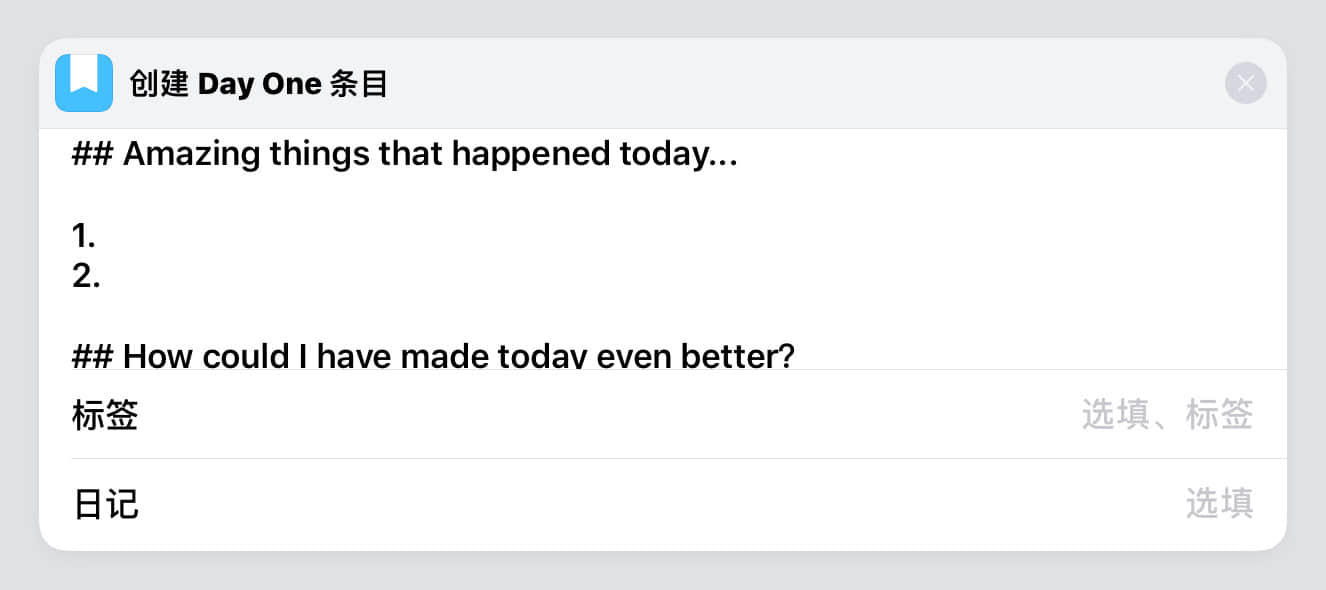This screenshot has width=1326, height=590.
Task: Click the Day One bookmark app icon
Action: [84, 83]
